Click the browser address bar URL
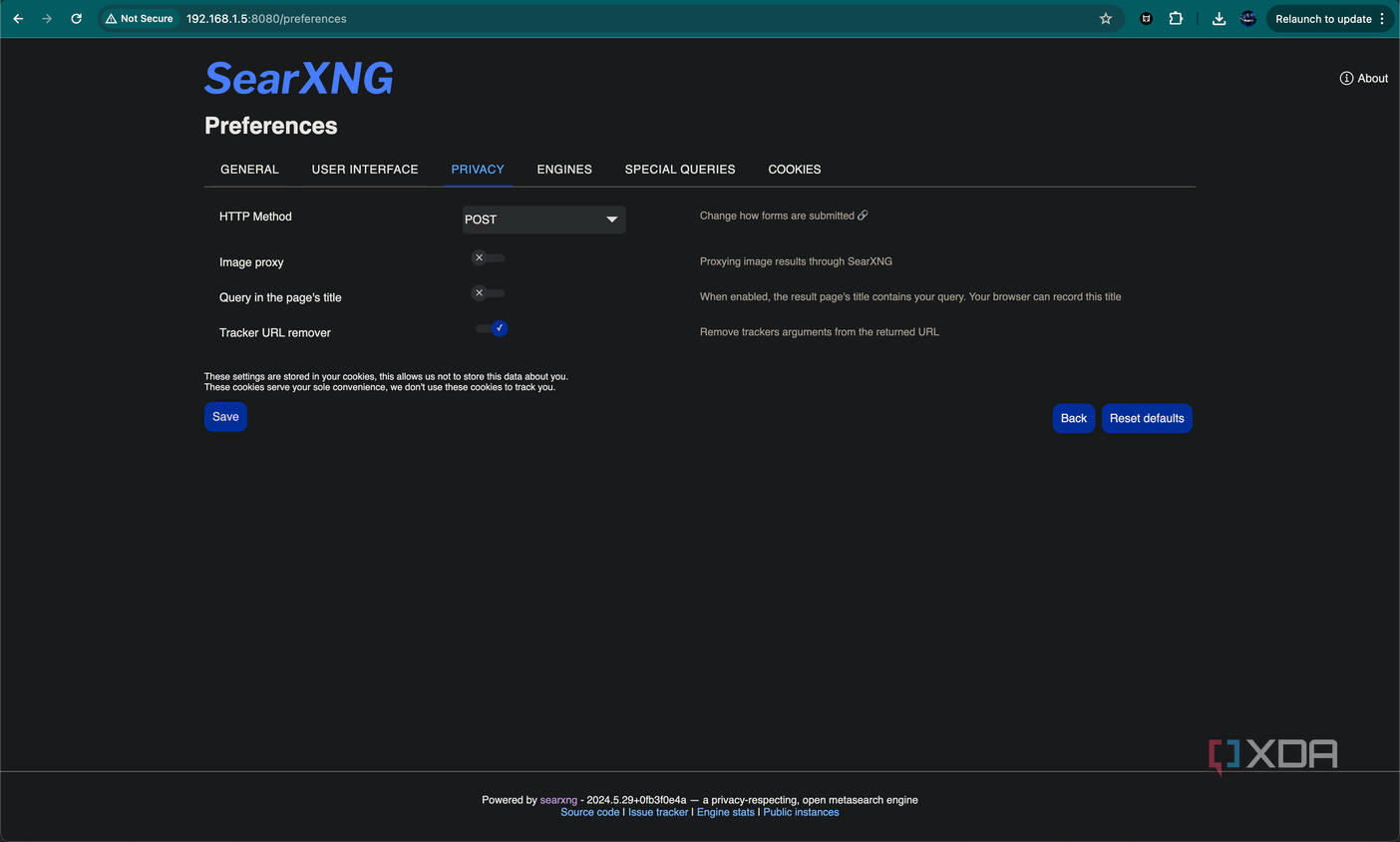 point(266,19)
